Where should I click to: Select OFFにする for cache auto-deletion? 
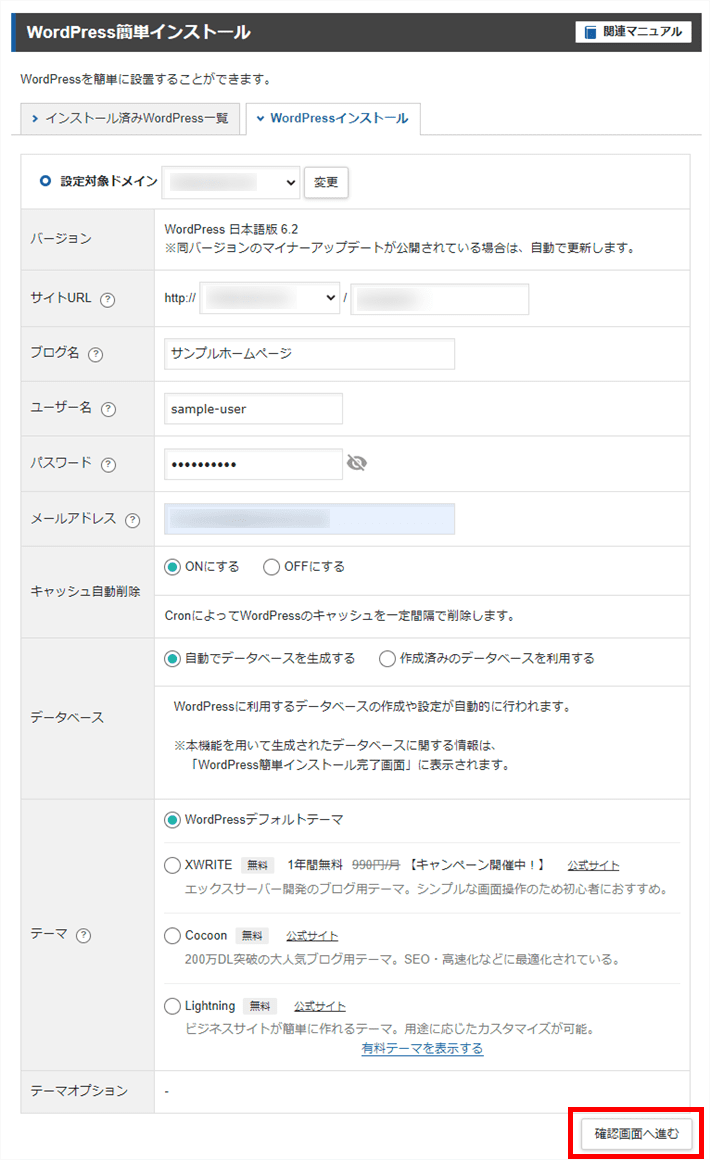270,565
